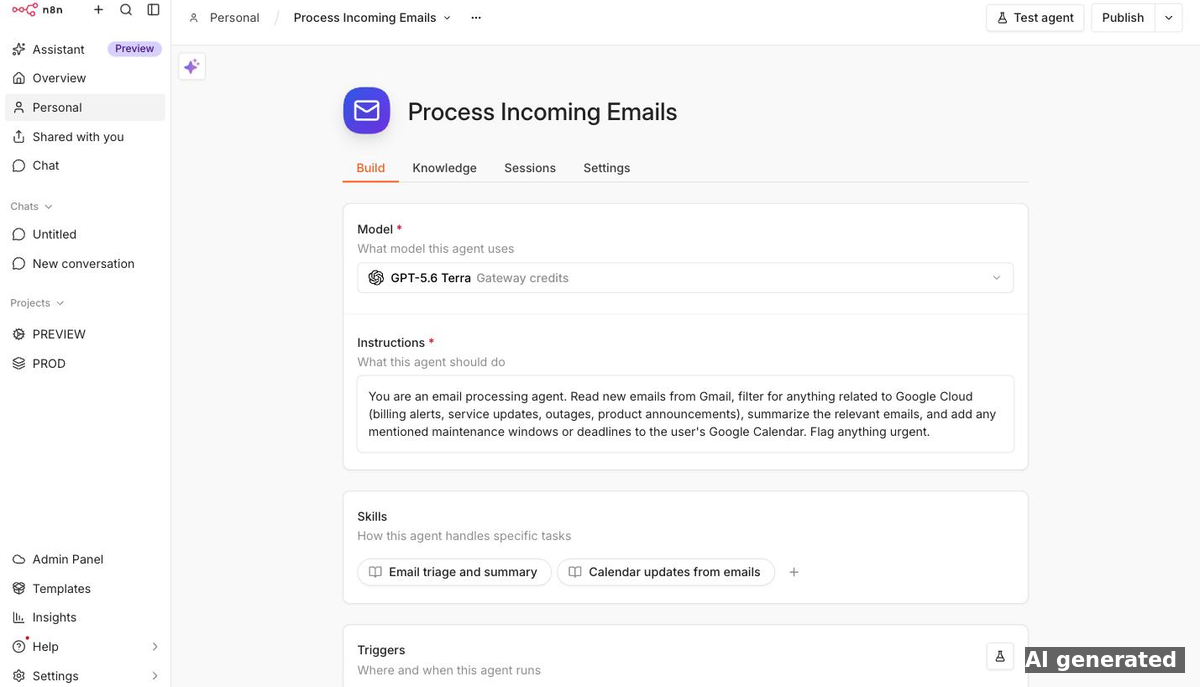
Task: Click inside the Instructions text field
Action: [x=685, y=414]
